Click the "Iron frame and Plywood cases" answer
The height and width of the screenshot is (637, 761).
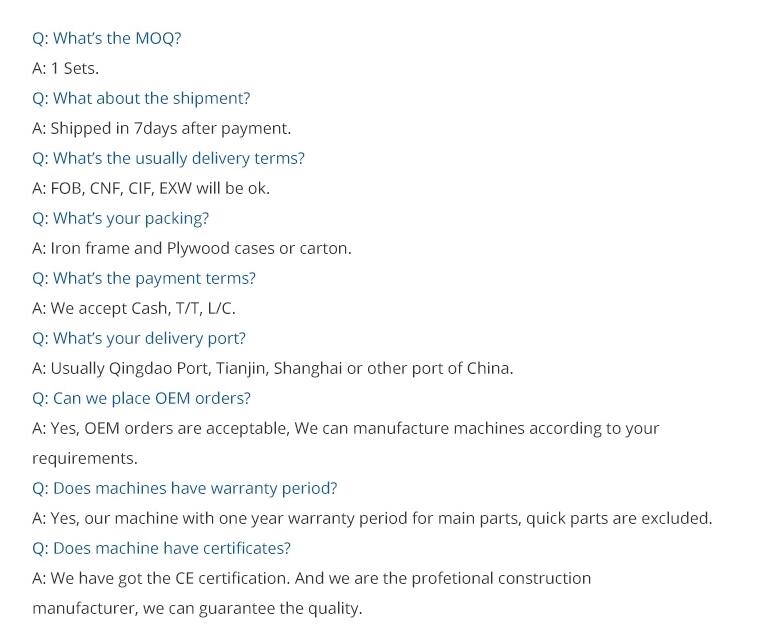(191, 248)
